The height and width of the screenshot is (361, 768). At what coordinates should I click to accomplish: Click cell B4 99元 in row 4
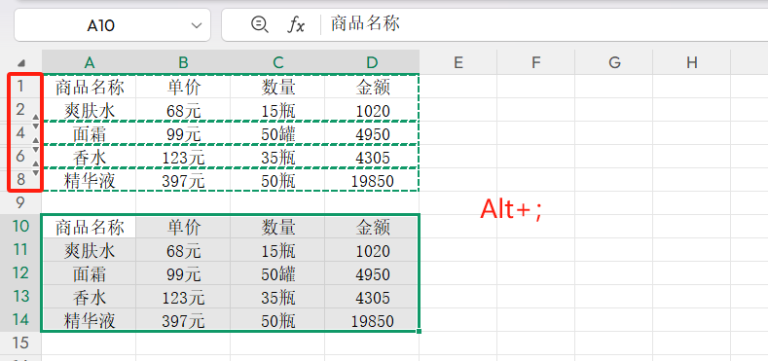[x=183, y=133]
